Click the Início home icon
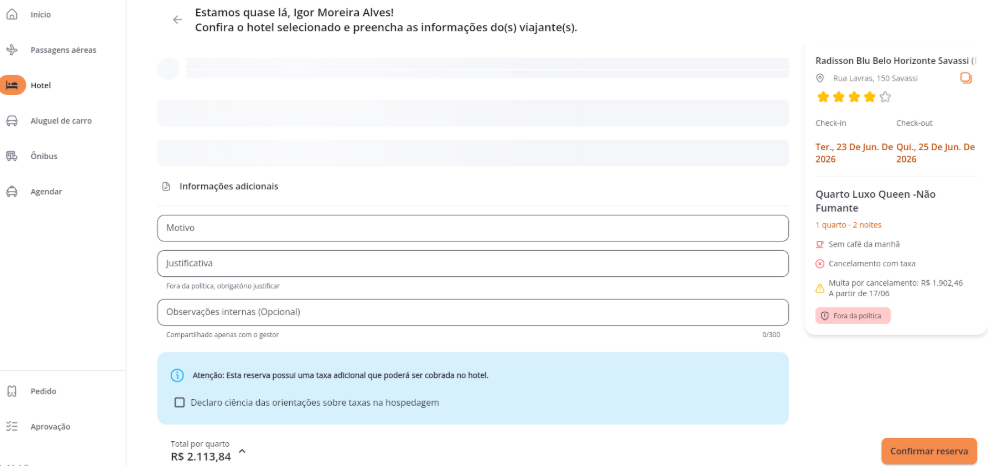This screenshot has width=988, height=466. tap(11, 14)
